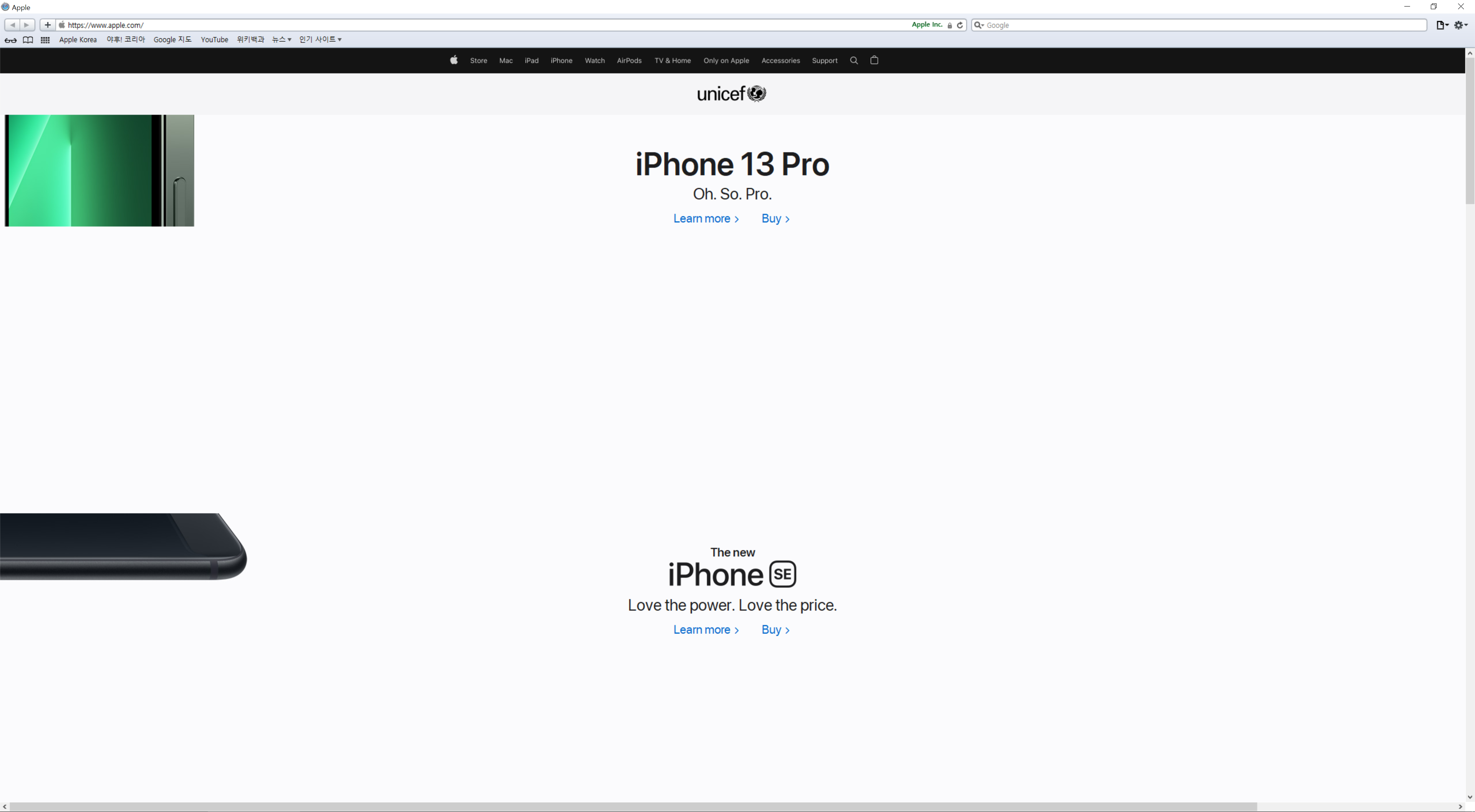
Task: Click the YouTube bookmark
Action: (x=214, y=40)
